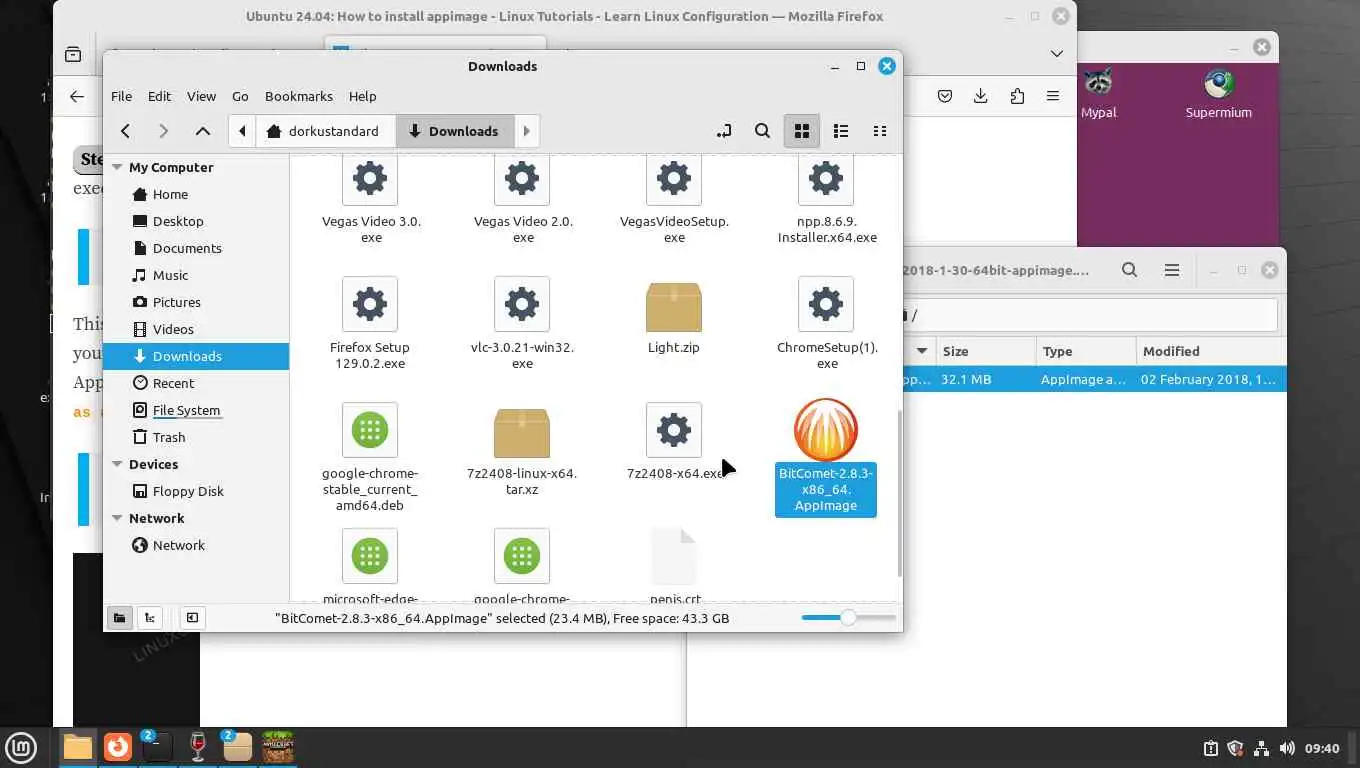Go up to the parent folder
1360x768 pixels.
pos(202,131)
